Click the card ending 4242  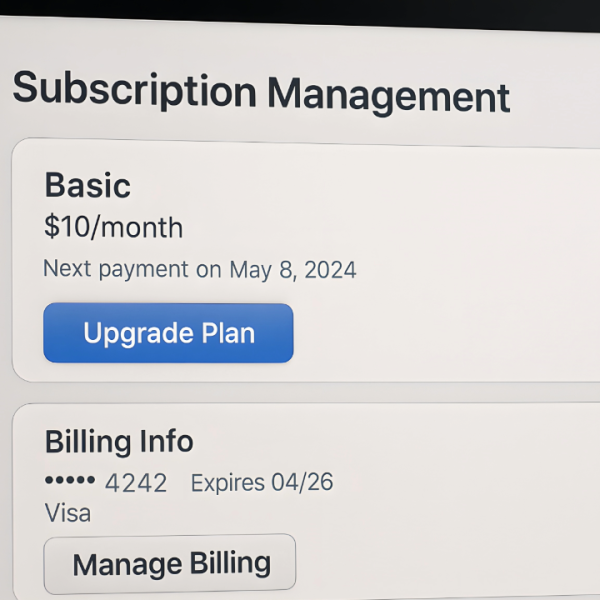pyautogui.click(x=136, y=484)
